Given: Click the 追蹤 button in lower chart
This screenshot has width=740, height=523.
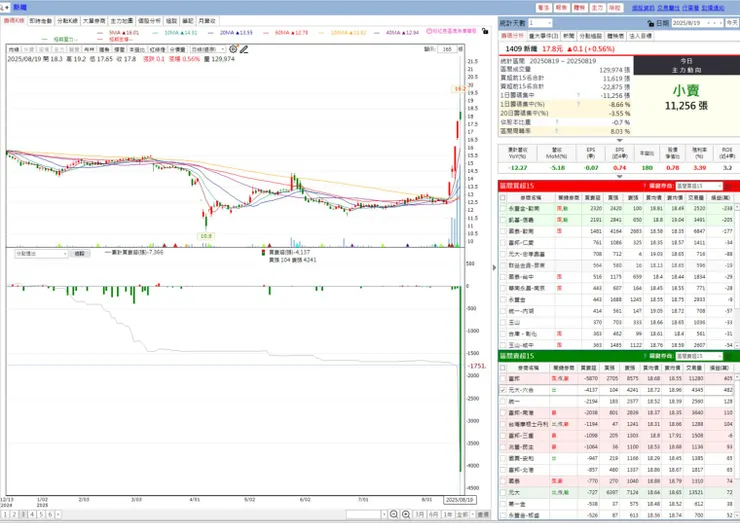Looking at the screenshot, I should [x=79, y=254].
